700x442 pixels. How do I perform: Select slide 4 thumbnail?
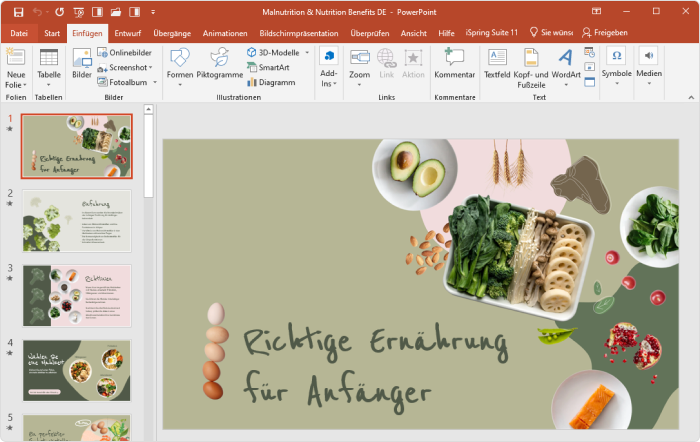tap(77, 371)
